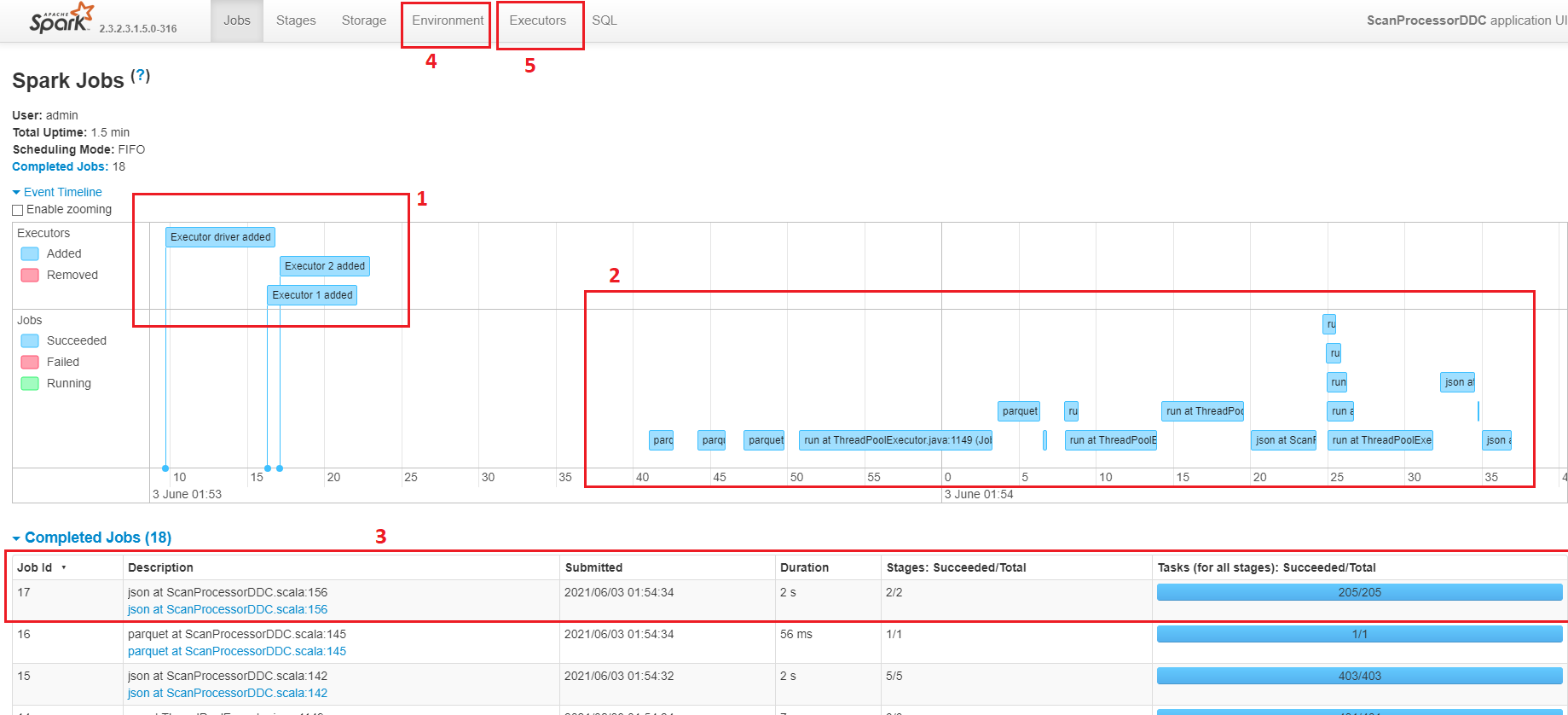The width and height of the screenshot is (1568, 715).
Task: Click the 205/205 task progress bar
Action: click(1359, 592)
